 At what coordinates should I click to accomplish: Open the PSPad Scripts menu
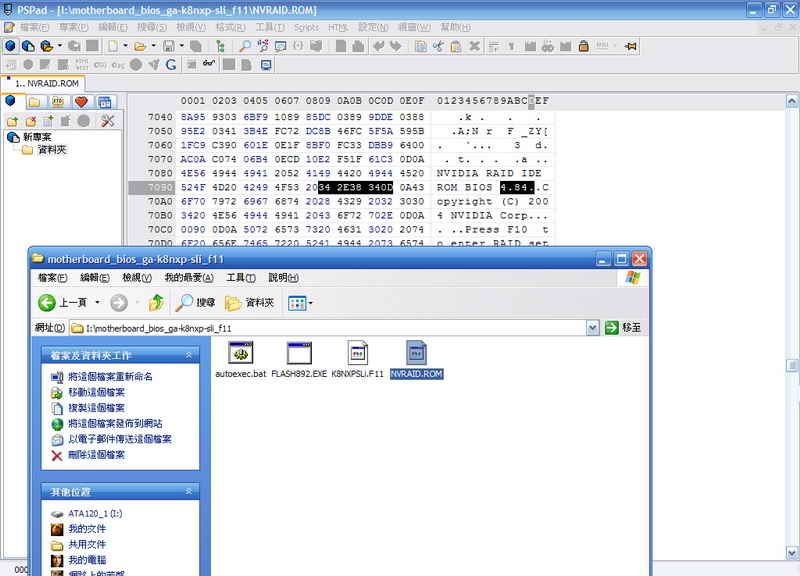pos(306,27)
